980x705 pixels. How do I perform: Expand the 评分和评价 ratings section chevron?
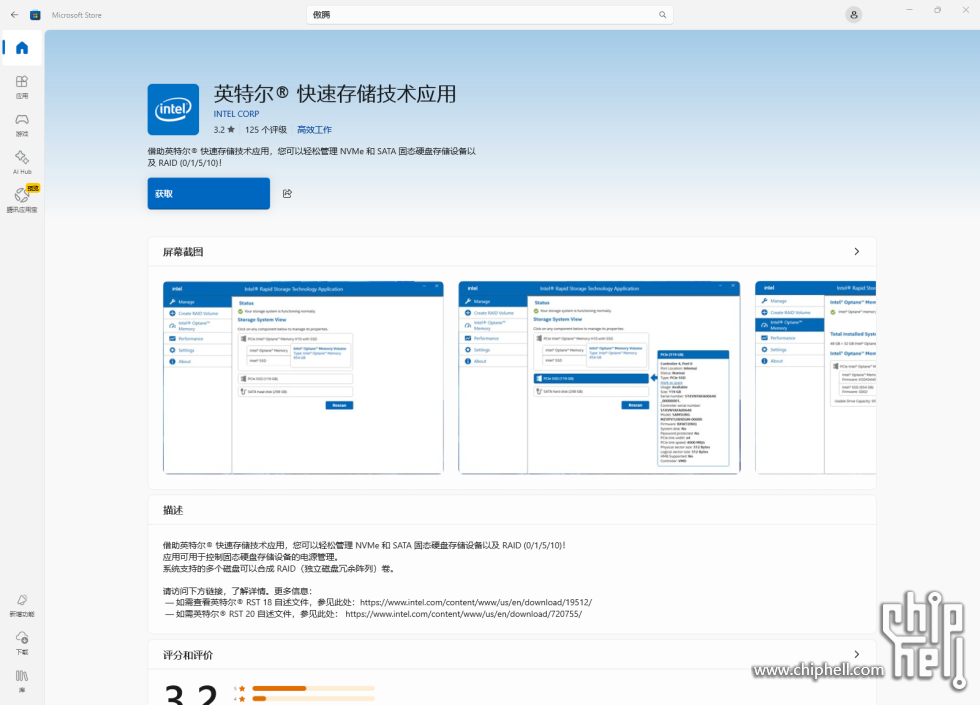click(x=856, y=654)
